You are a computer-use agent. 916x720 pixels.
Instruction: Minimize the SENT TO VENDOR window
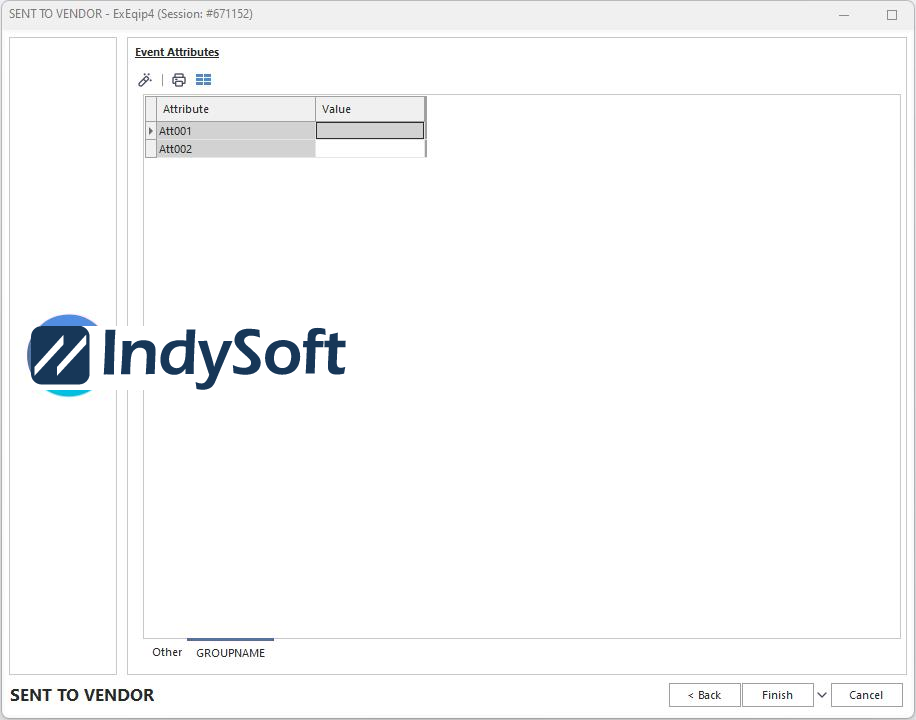844,15
